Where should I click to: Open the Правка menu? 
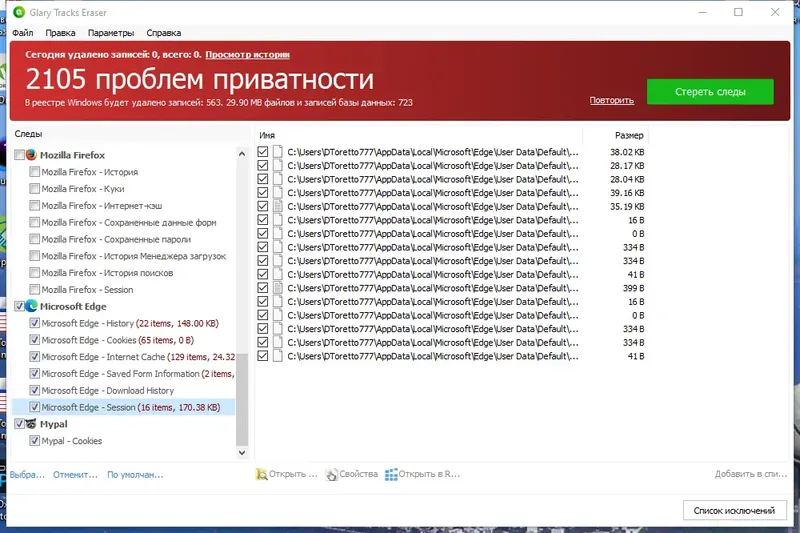click(x=60, y=33)
